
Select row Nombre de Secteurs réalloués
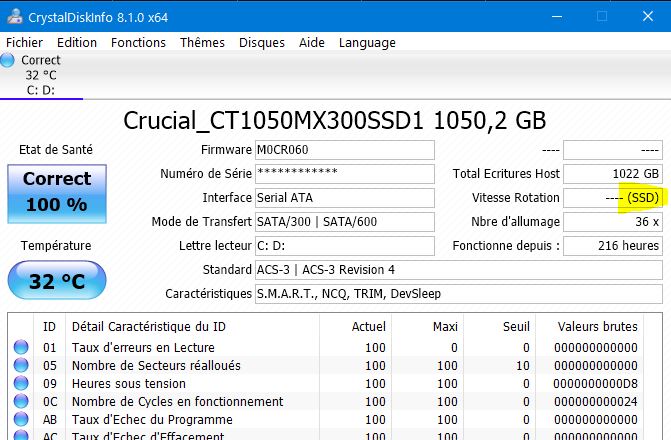326,365
